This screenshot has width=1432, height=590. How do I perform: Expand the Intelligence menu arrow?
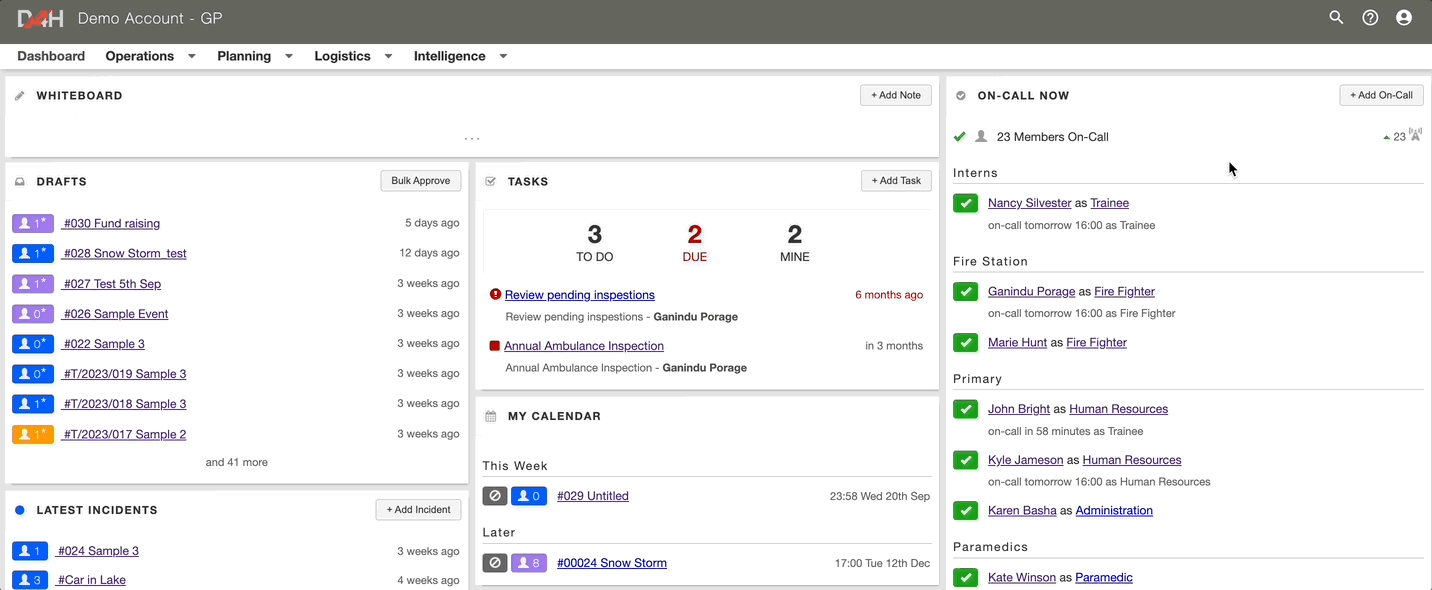click(x=503, y=56)
